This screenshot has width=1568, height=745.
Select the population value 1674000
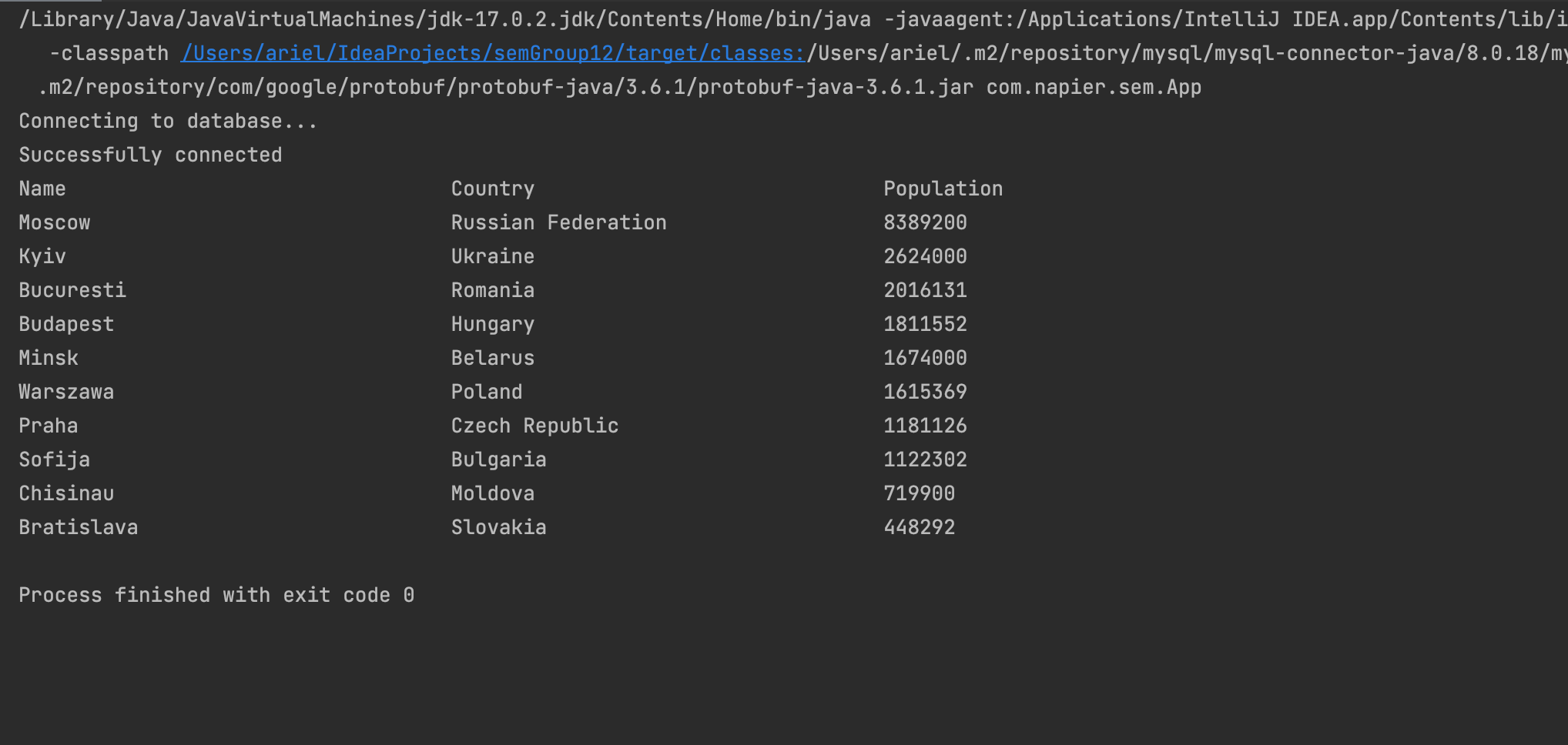pos(925,358)
